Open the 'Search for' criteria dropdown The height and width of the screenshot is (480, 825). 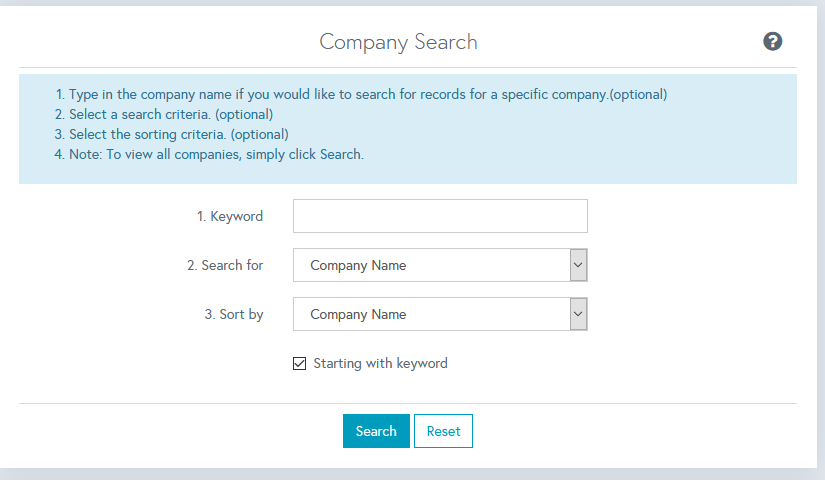click(431, 265)
